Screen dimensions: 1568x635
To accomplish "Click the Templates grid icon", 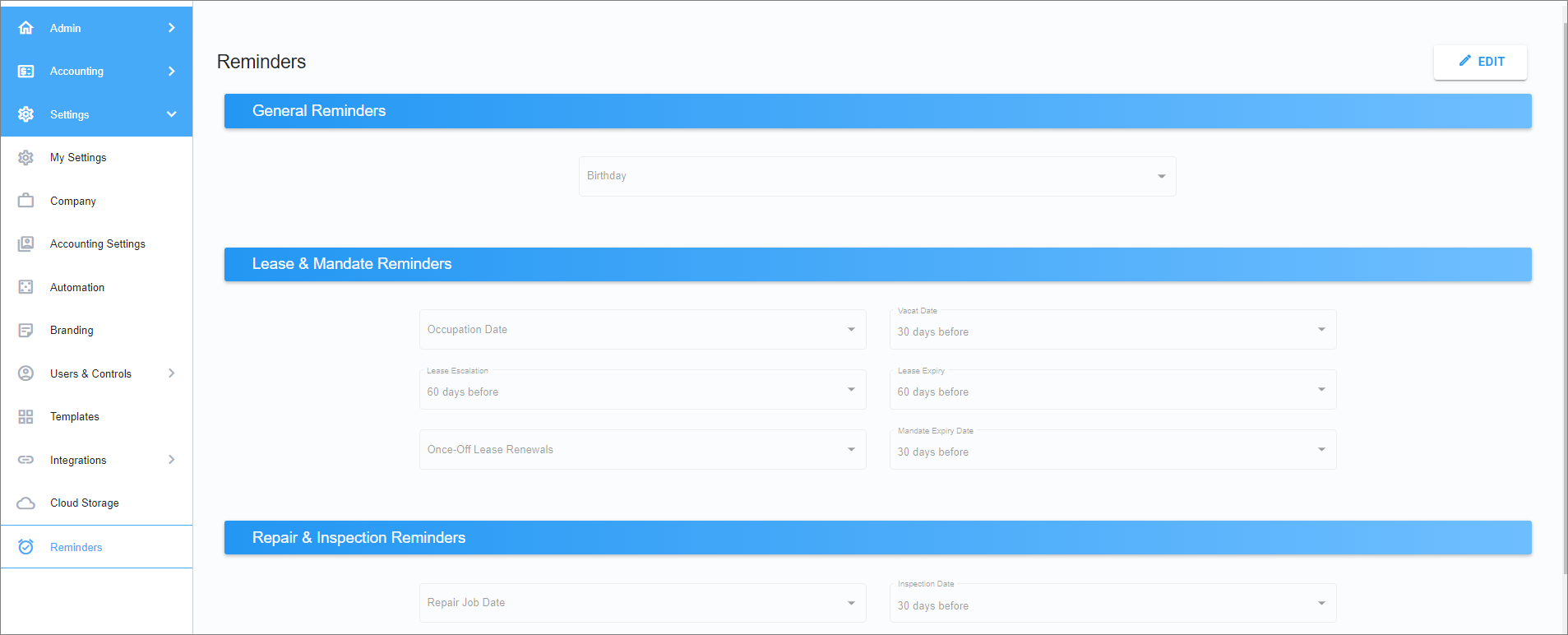I will pos(25,417).
